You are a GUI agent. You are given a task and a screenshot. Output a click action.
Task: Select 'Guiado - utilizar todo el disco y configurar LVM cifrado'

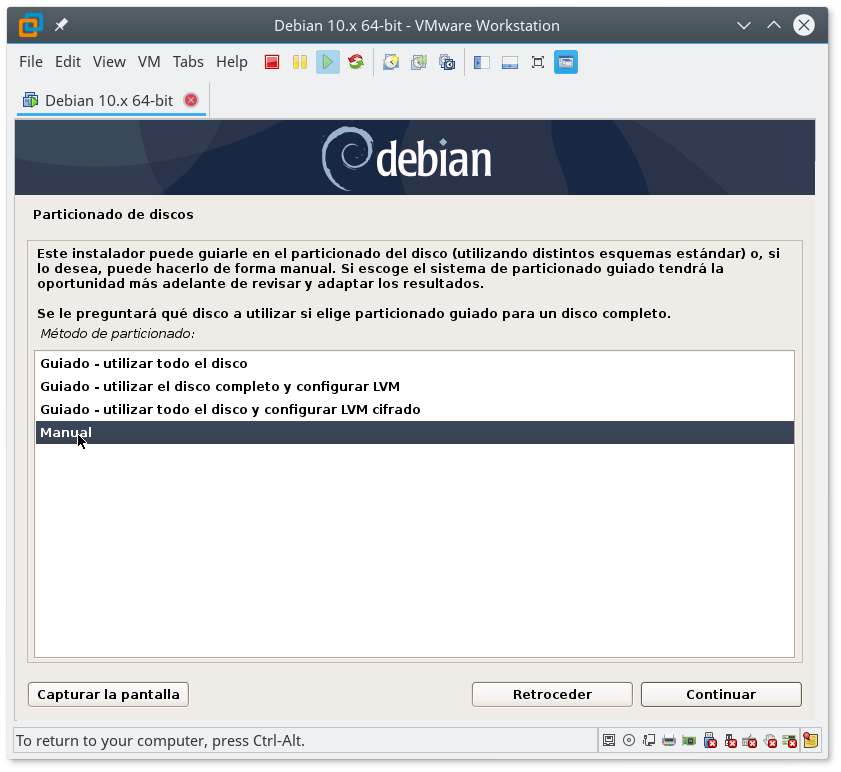(415, 410)
